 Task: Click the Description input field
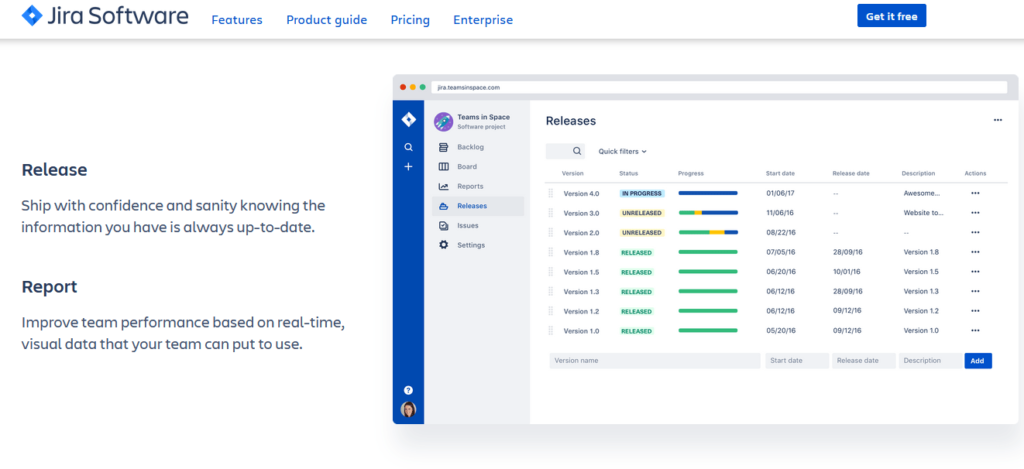pyautogui.click(x=931, y=361)
